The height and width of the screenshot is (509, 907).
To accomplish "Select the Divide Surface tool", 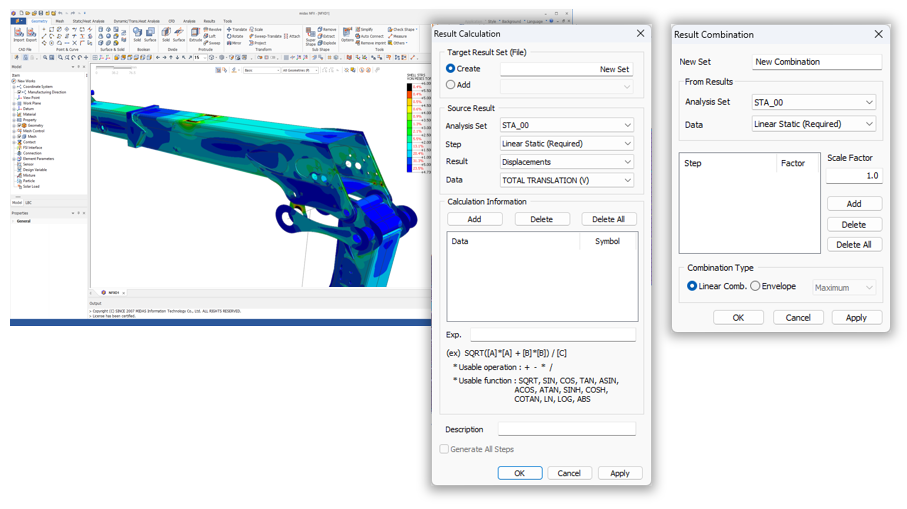I will coord(179,34).
